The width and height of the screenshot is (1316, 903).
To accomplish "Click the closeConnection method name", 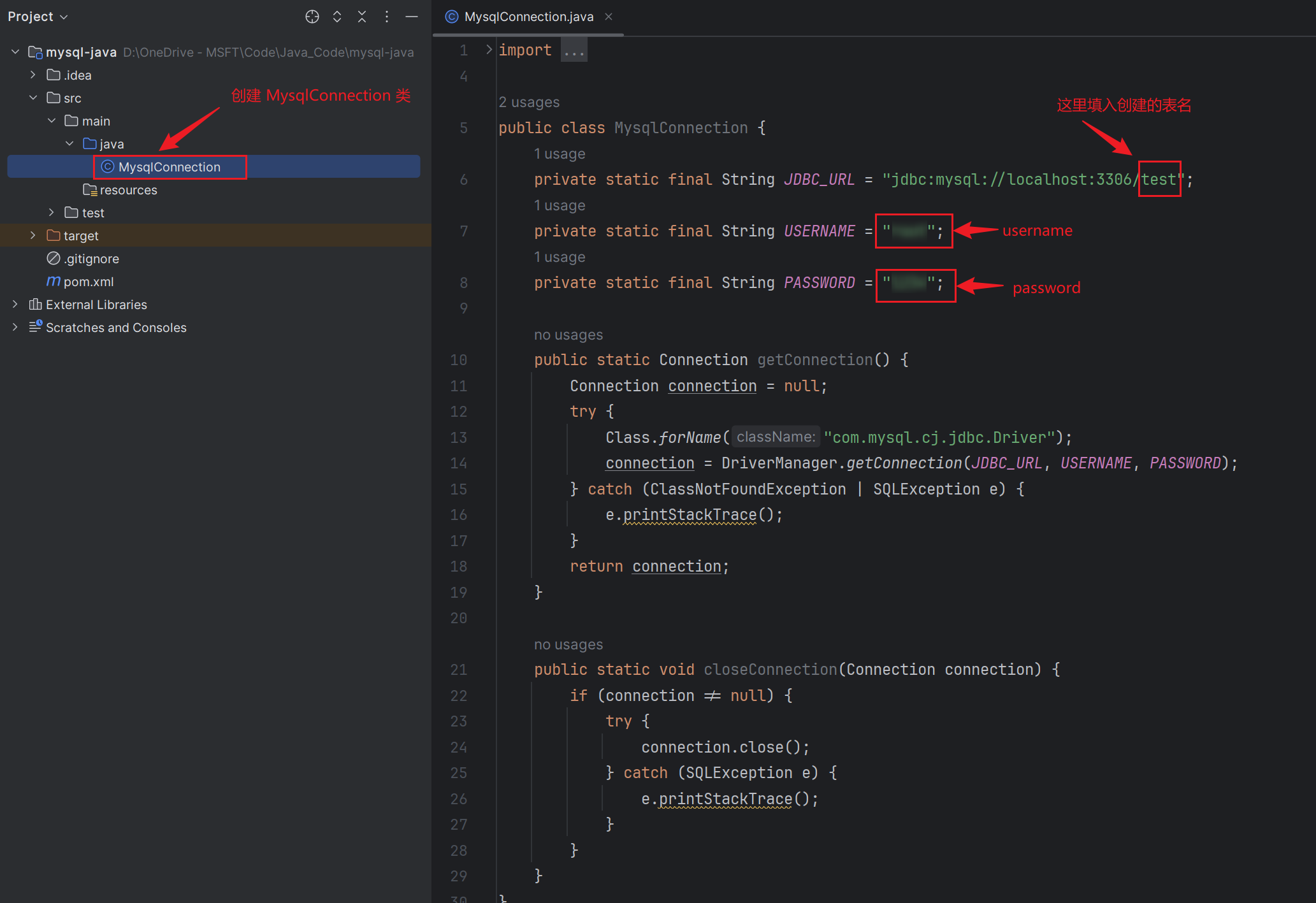I will tap(770, 670).
